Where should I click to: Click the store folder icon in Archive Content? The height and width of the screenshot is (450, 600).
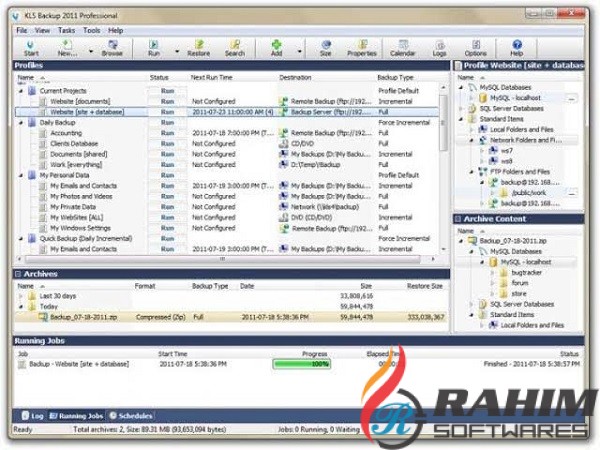tap(504, 294)
